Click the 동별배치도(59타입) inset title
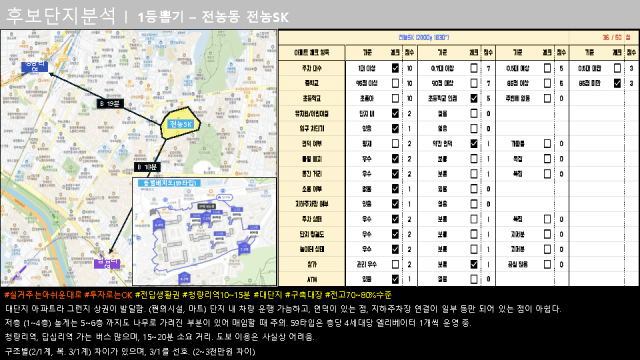640x360 pixels. pyautogui.click(x=170, y=183)
